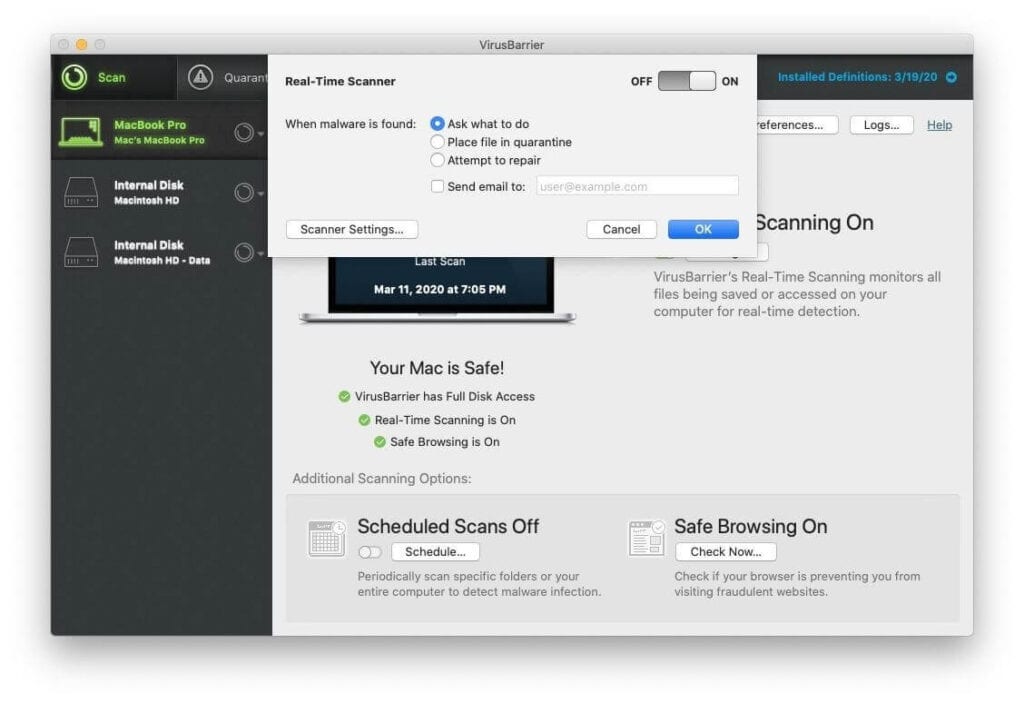This screenshot has width=1024, height=703.
Task: Click the green check beside Real-Time Scanning is On
Action: point(364,420)
